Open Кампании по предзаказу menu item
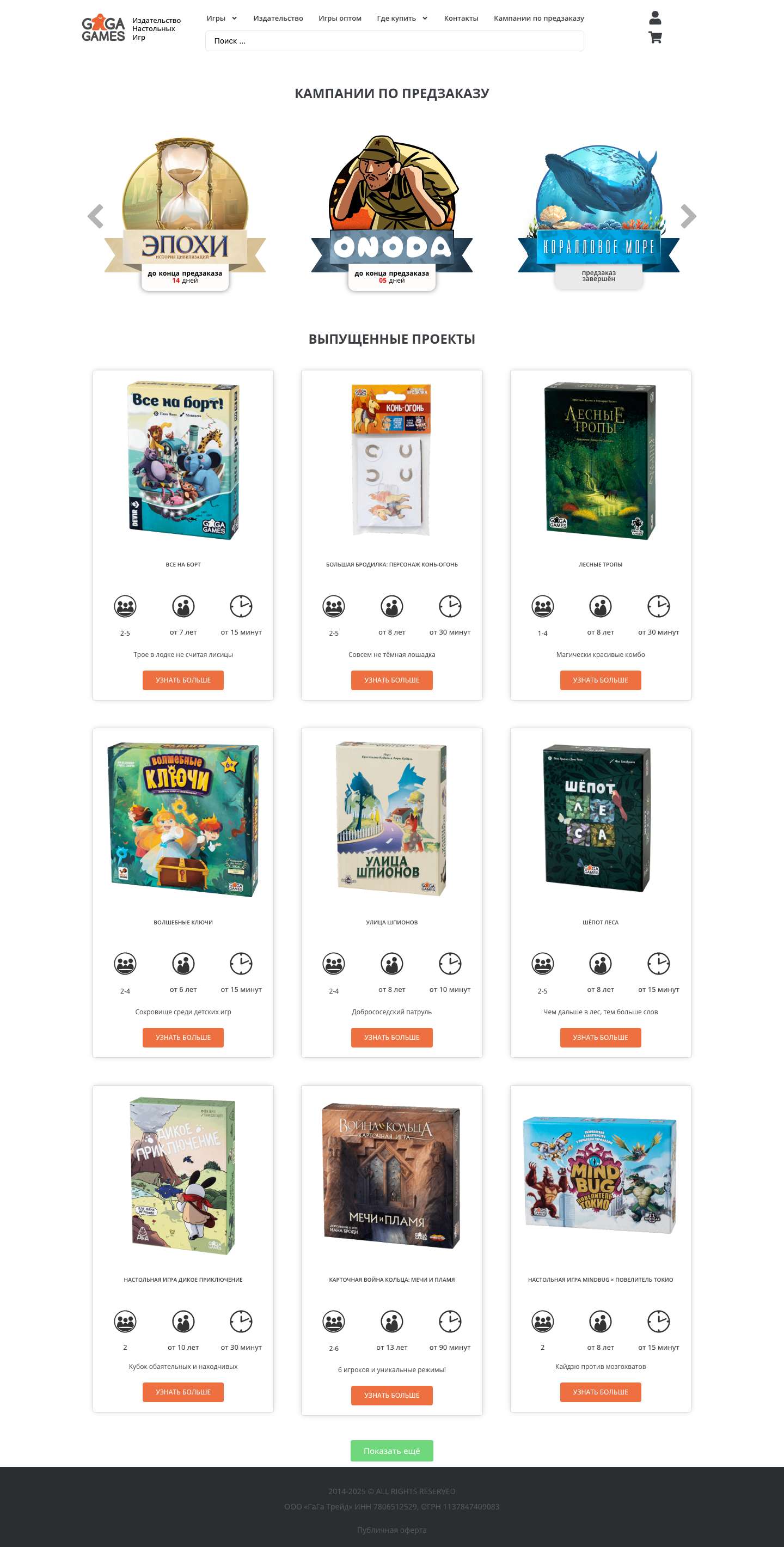 [x=538, y=18]
